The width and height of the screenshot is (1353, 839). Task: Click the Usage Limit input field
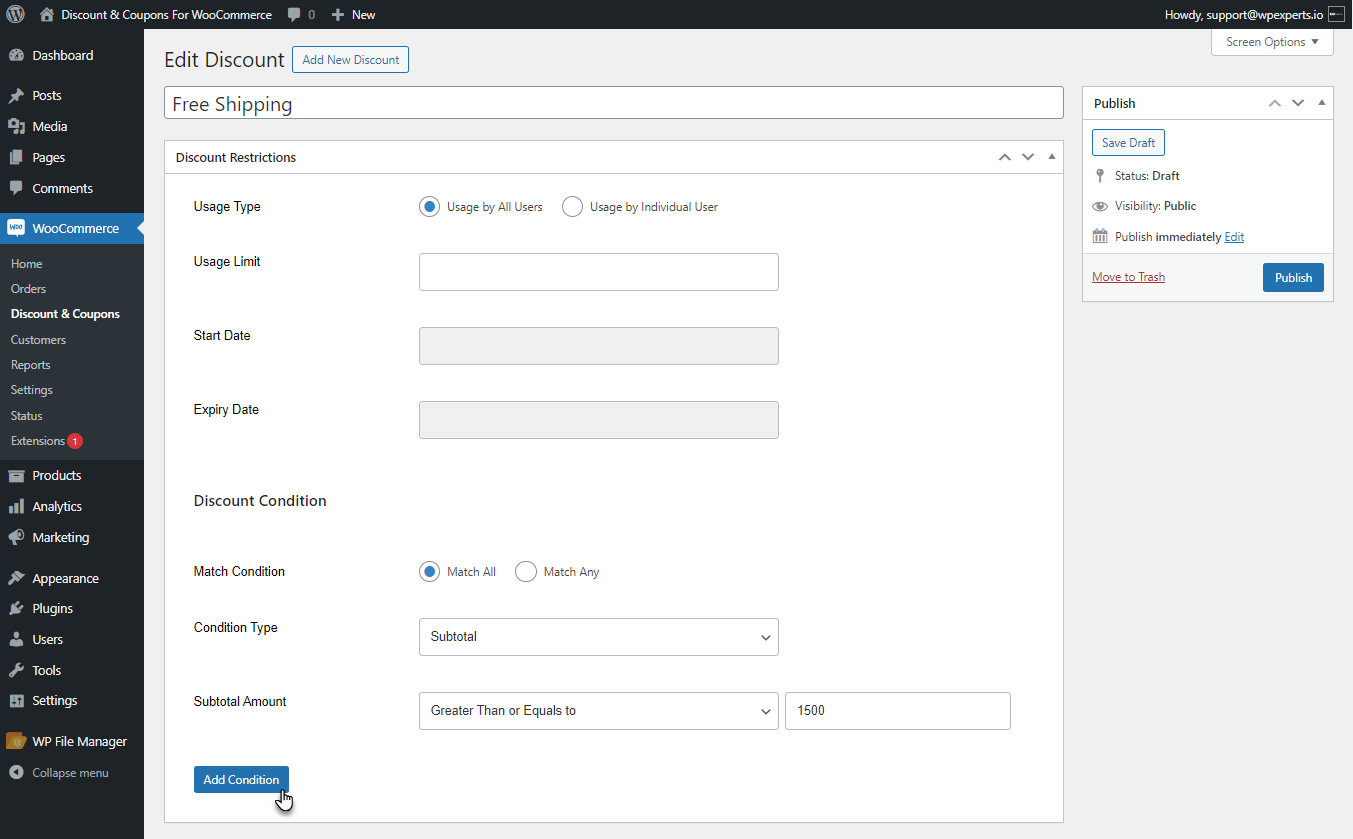point(598,272)
